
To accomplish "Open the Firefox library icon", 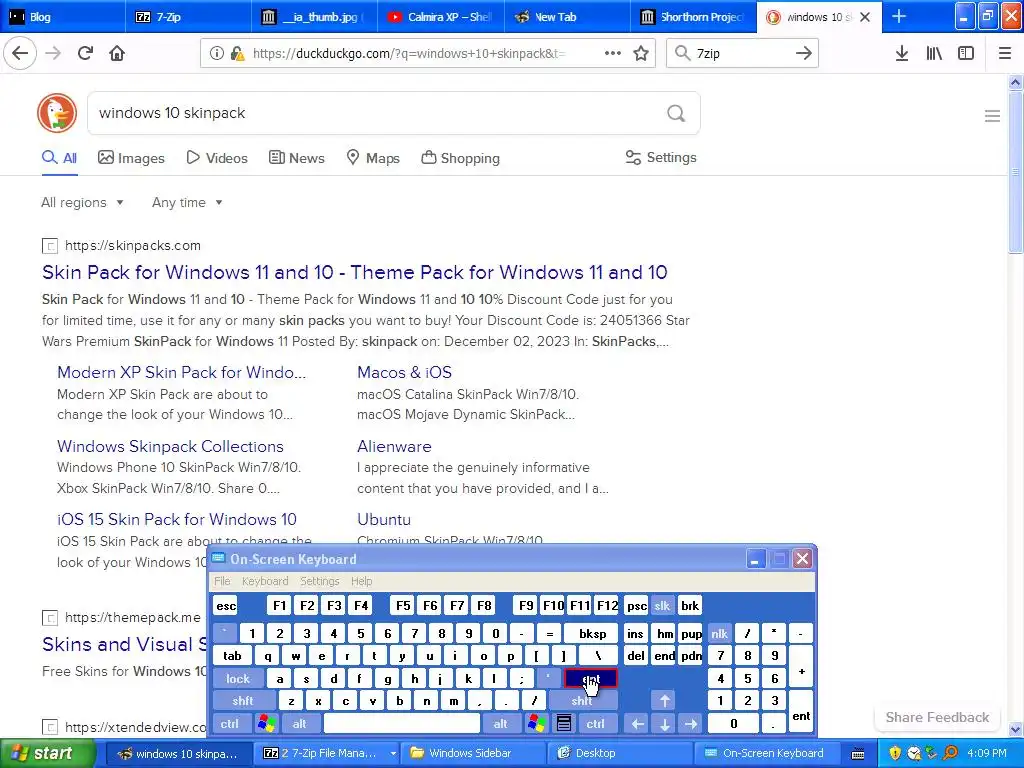I will pos(934,54).
